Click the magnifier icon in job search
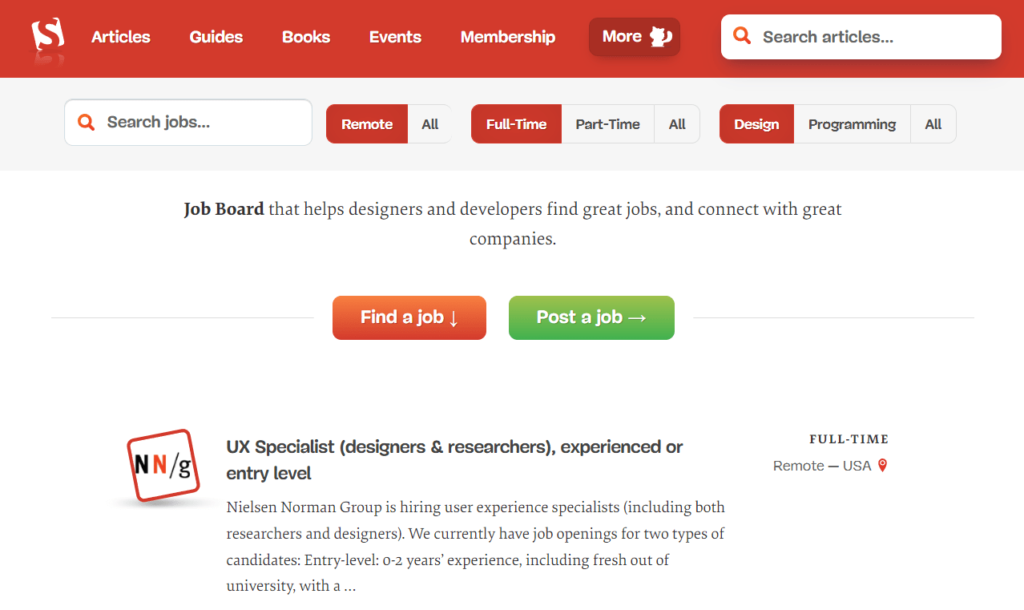The image size is (1024, 610). 86,122
